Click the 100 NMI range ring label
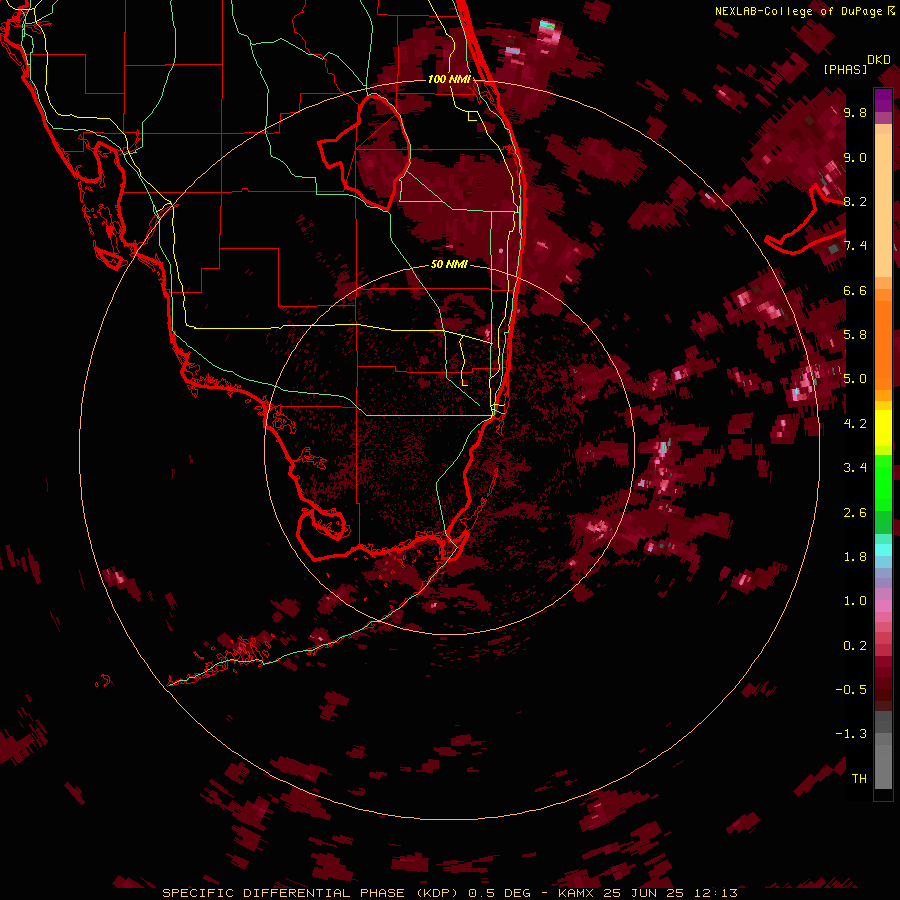 449,79
